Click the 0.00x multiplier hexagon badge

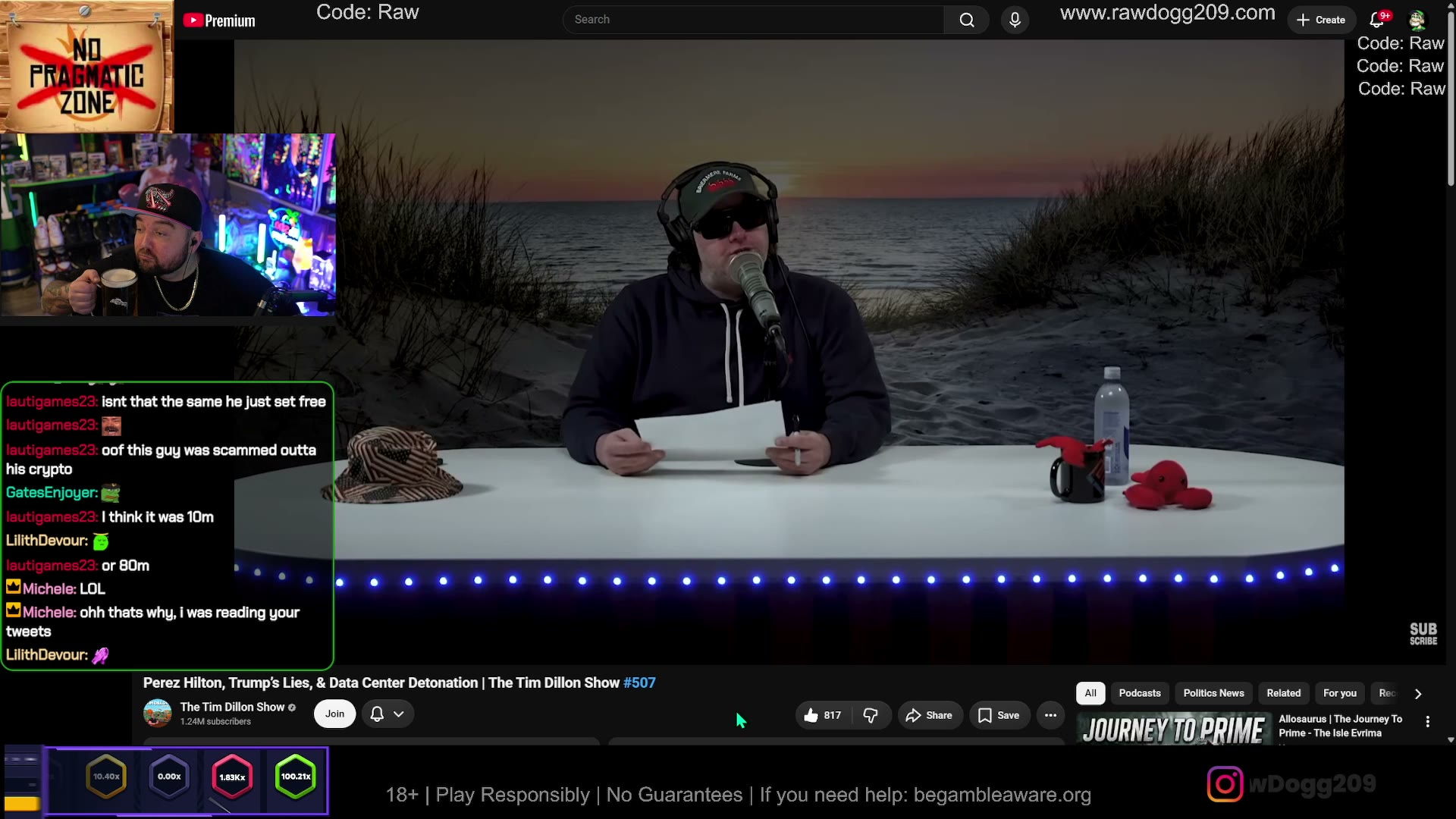coord(169,777)
